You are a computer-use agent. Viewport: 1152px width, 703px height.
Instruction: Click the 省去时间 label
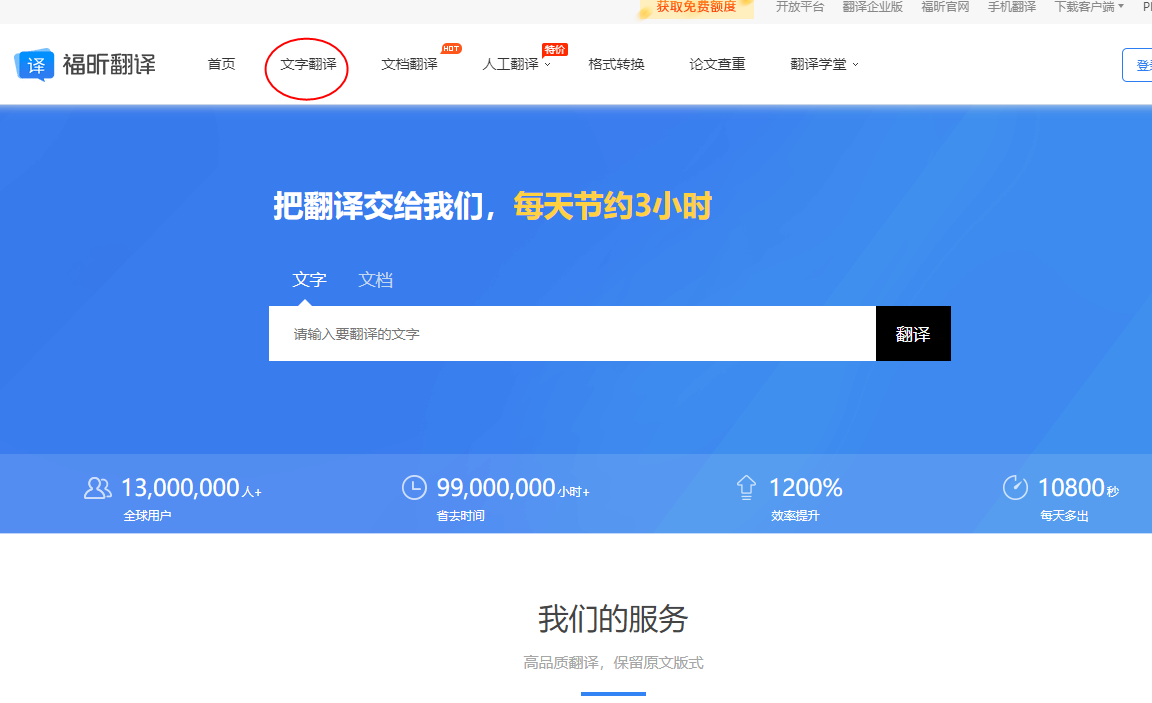tap(461, 516)
